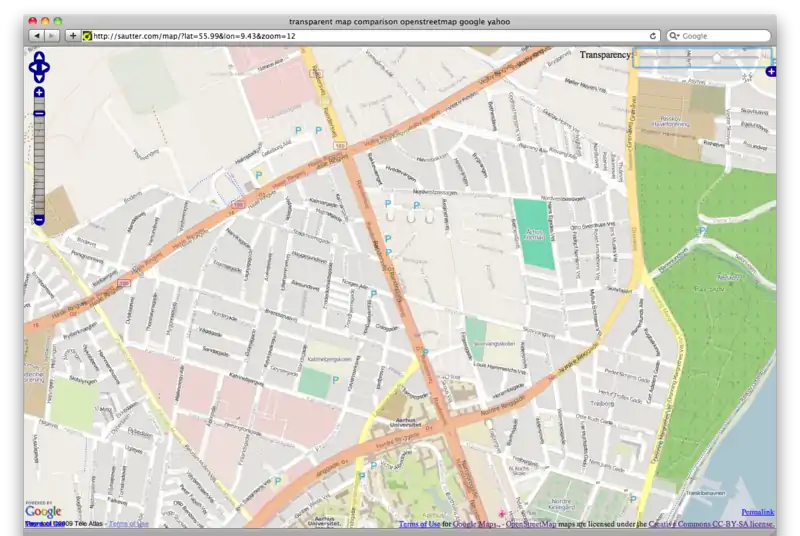Click the Google logo on the map

43,512
